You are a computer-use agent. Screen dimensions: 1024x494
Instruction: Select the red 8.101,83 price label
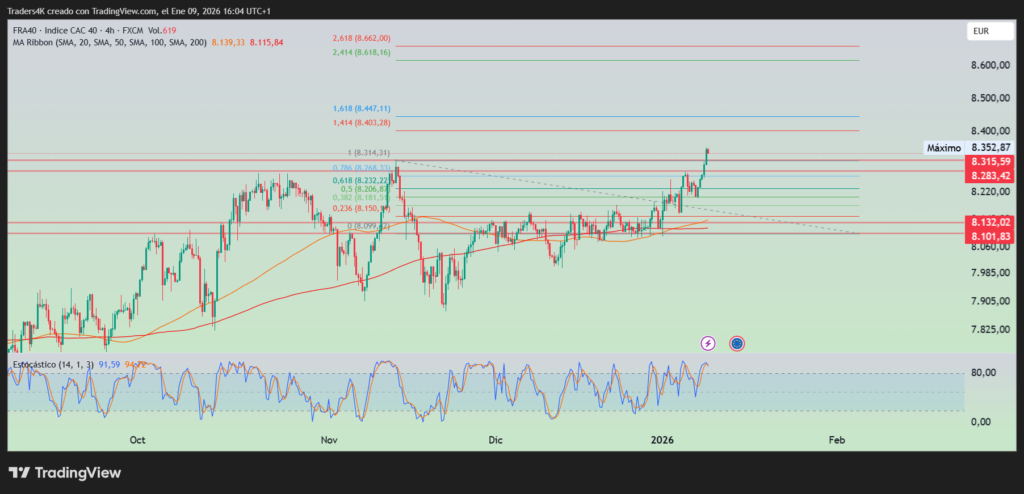(x=990, y=236)
